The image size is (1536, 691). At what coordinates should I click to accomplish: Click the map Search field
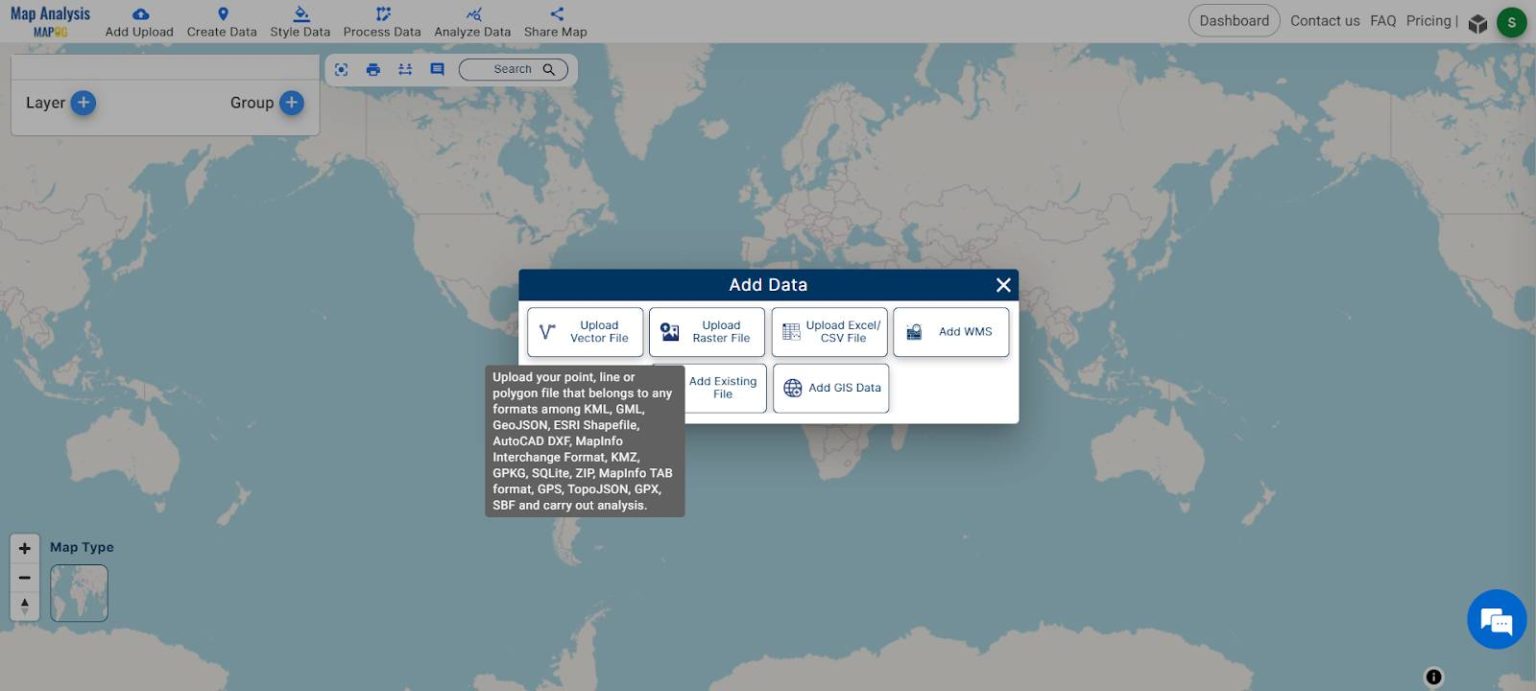(x=513, y=69)
